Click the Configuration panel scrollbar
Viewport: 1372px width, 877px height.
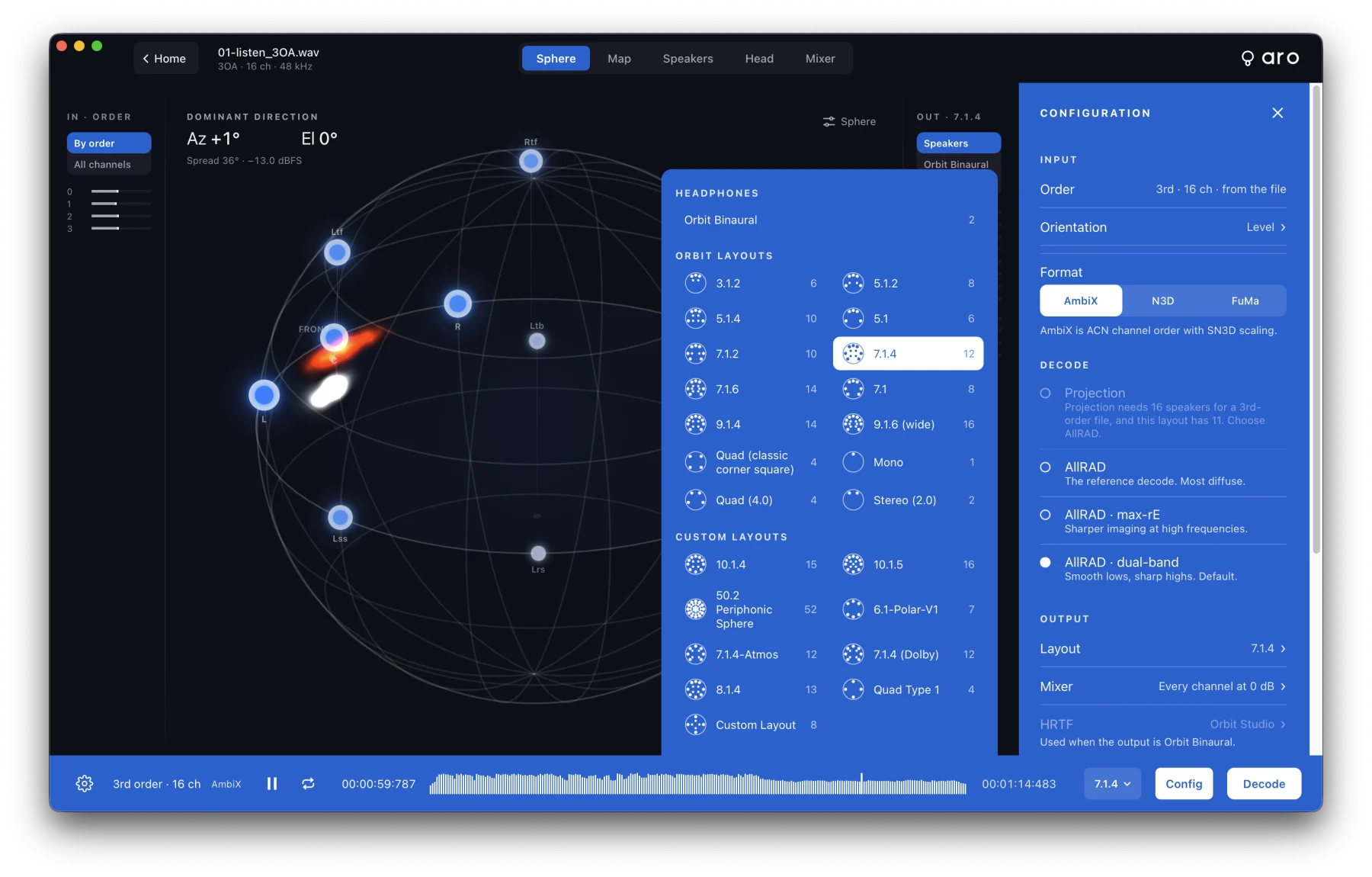1316,319
